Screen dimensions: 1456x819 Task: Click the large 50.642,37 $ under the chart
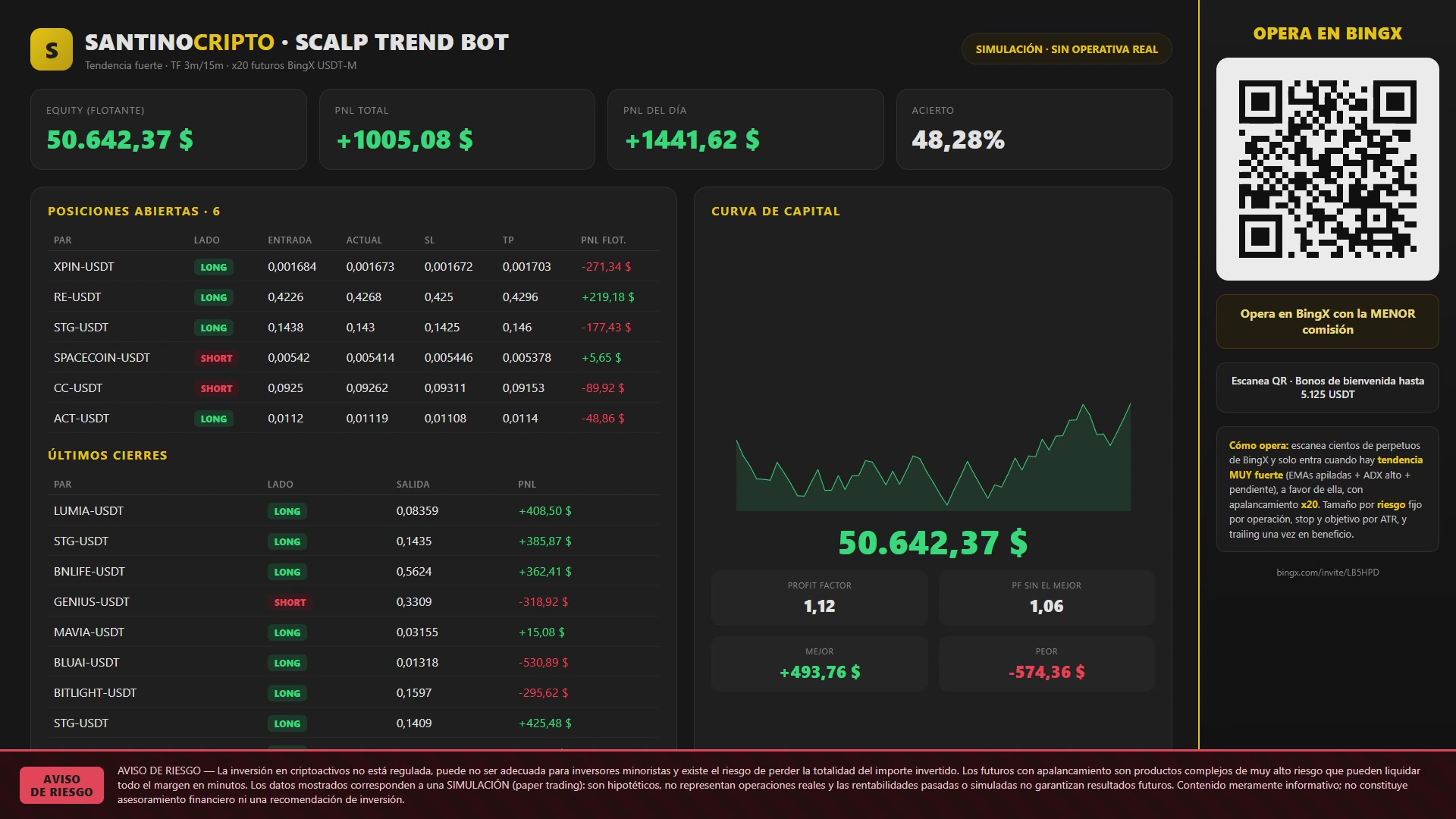tap(933, 543)
